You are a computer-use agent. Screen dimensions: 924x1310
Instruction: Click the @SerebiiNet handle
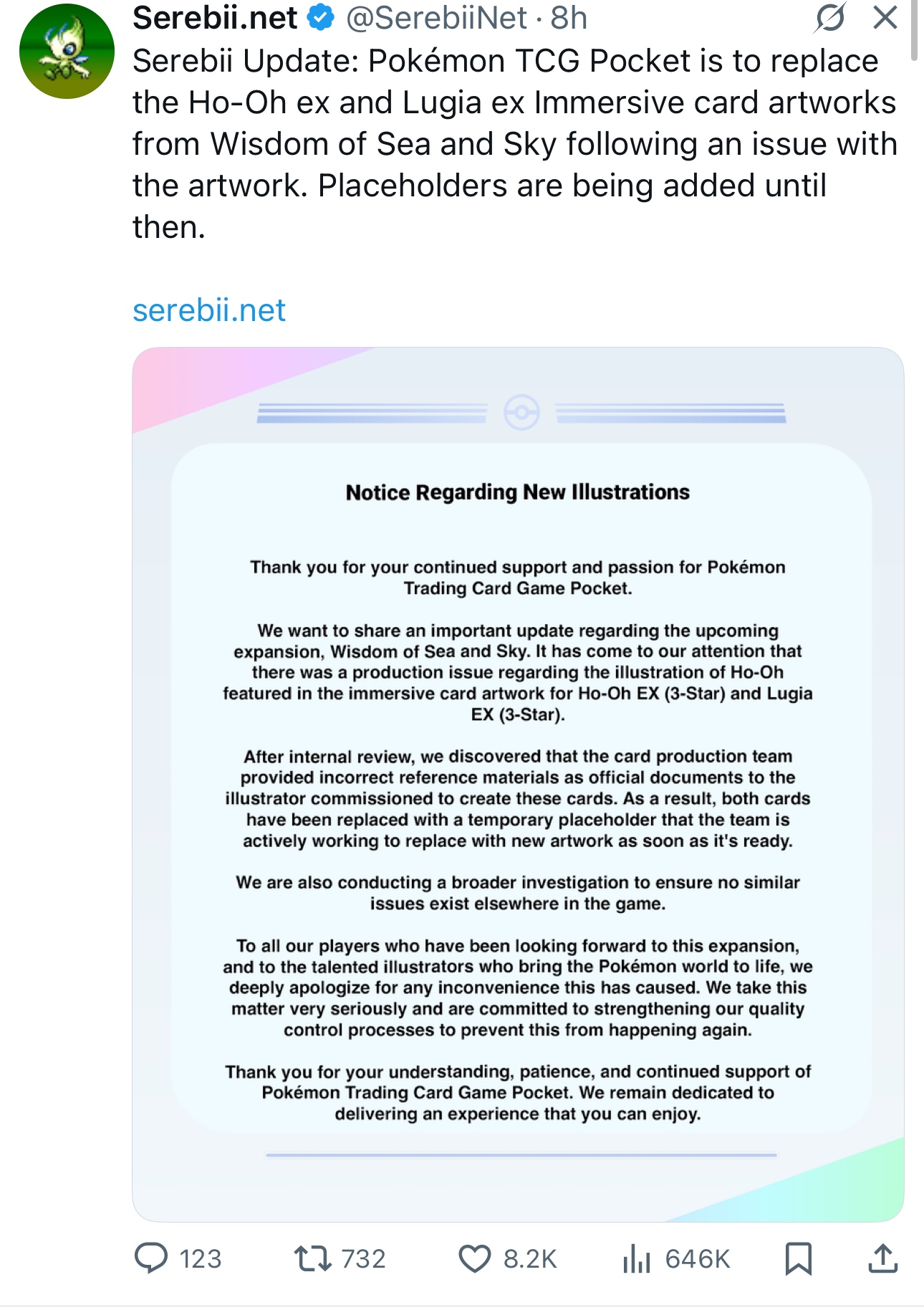[436, 18]
